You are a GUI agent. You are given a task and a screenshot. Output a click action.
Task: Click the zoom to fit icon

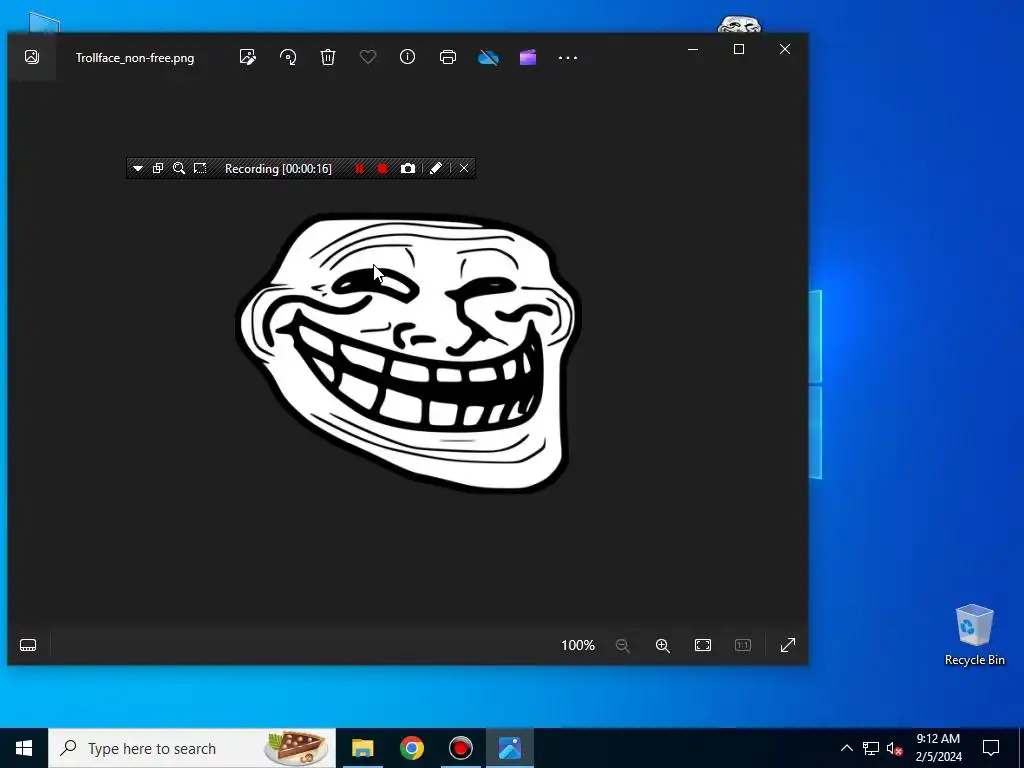click(703, 645)
